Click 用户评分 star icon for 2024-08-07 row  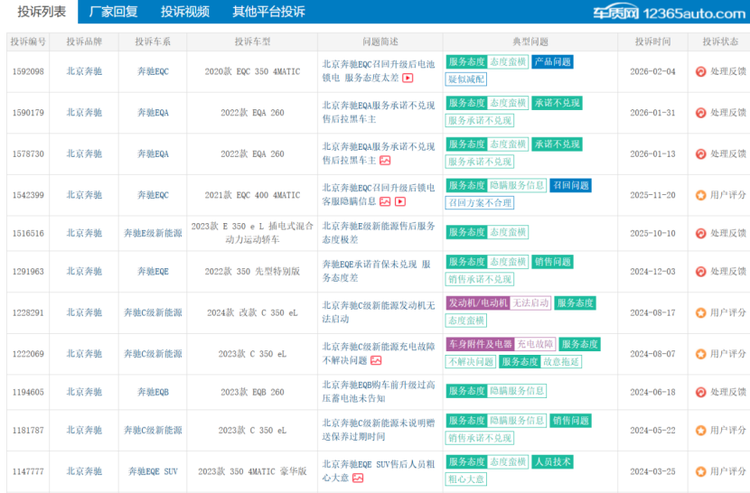[x=701, y=354]
